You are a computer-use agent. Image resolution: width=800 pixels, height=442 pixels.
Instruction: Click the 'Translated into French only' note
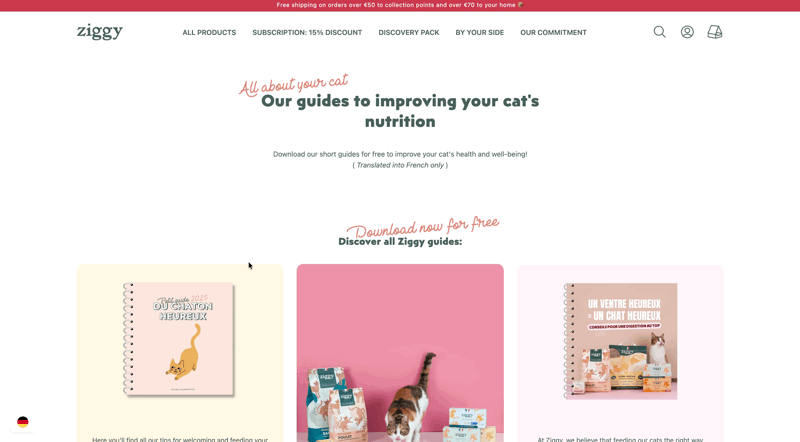coord(400,165)
